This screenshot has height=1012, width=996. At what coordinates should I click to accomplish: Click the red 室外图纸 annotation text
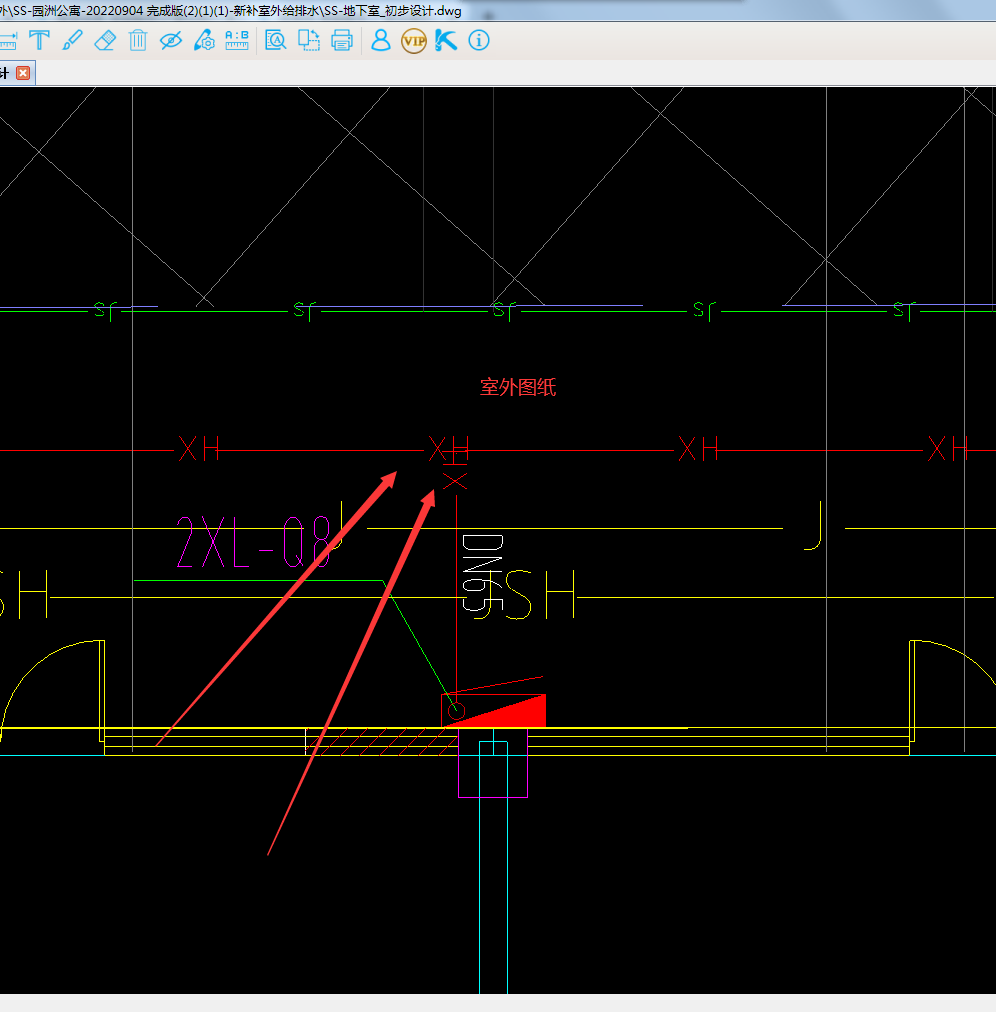pos(518,387)
